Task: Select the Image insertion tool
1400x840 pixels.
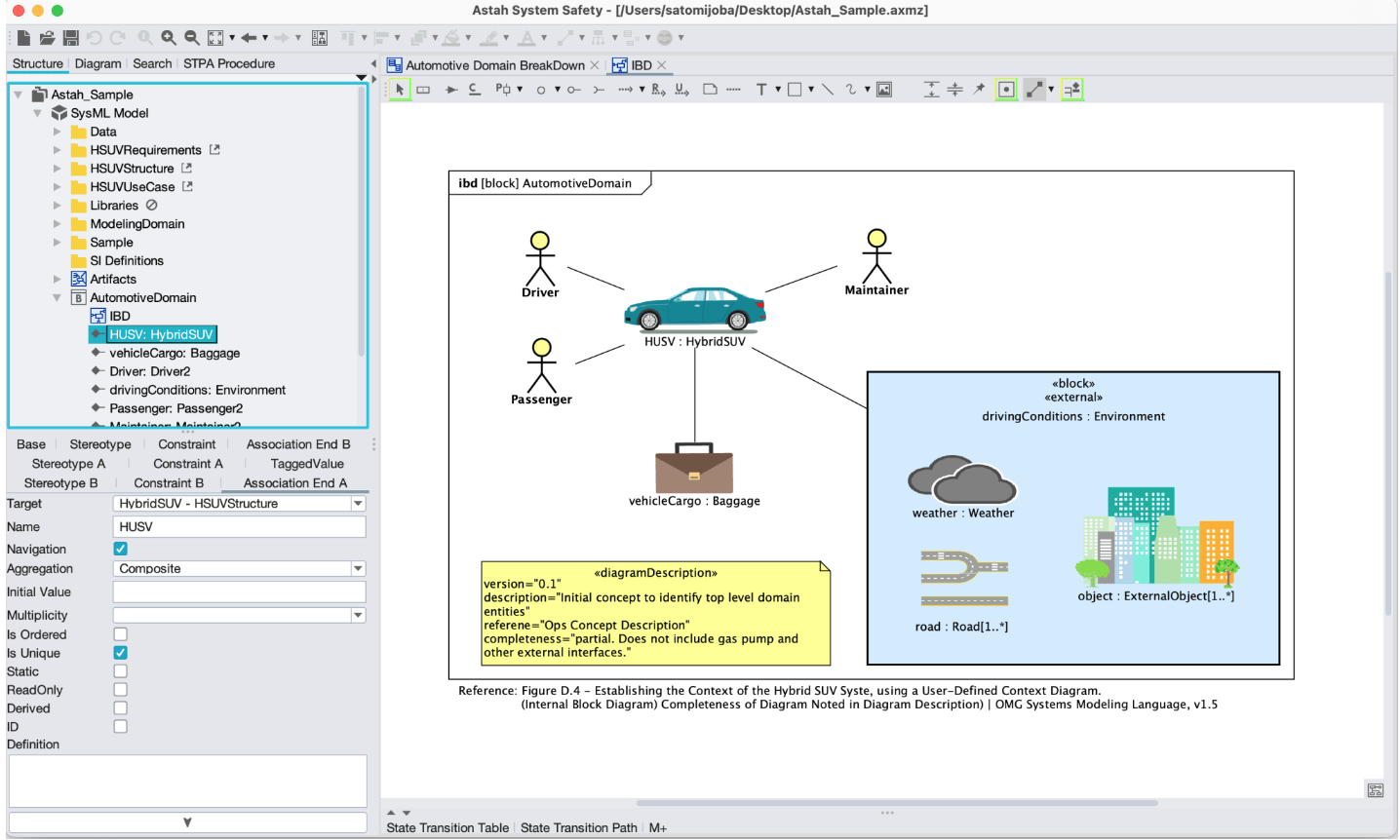Action: click(883, 89)
